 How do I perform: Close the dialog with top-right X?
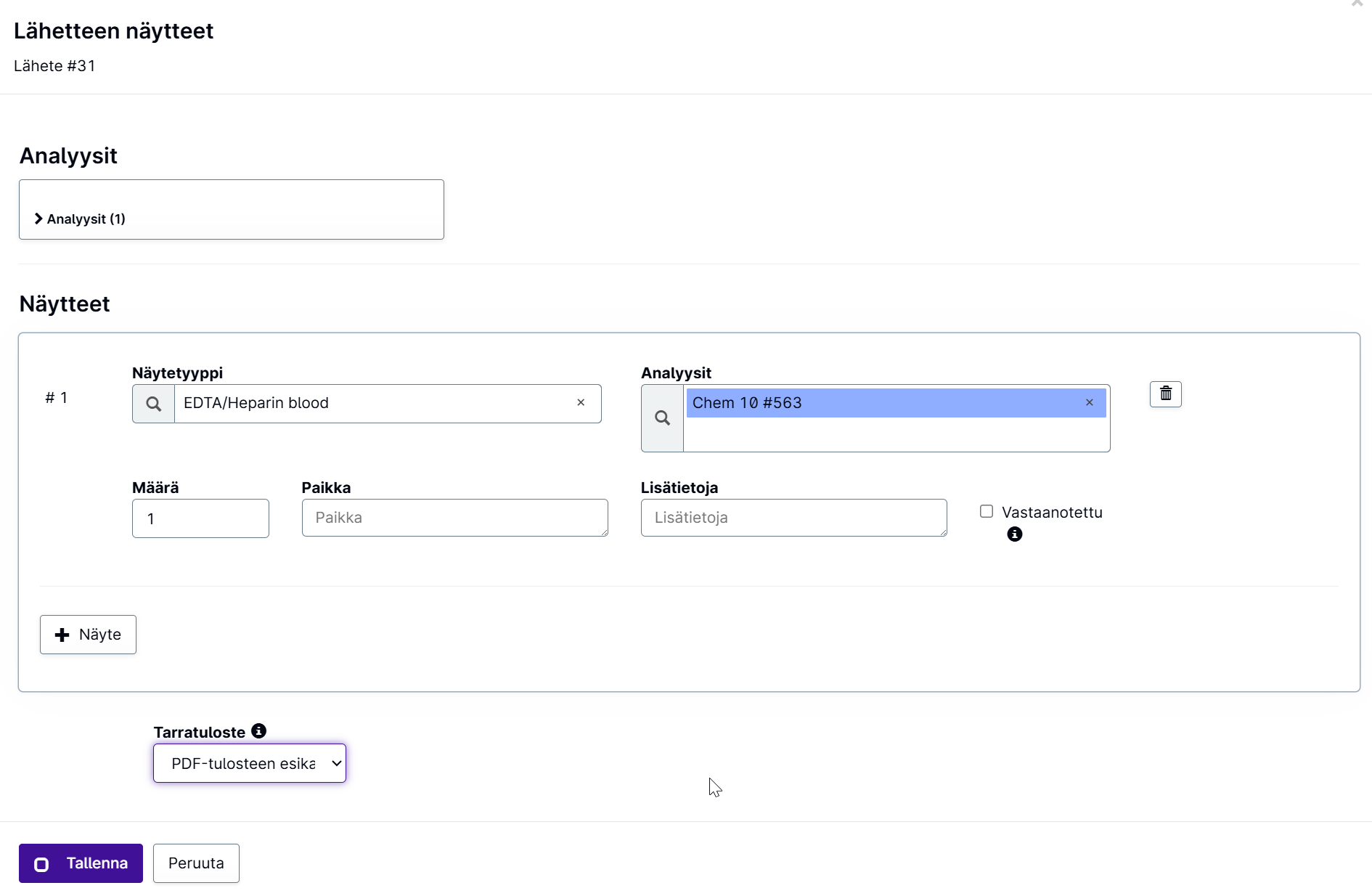pos(1357,4)
